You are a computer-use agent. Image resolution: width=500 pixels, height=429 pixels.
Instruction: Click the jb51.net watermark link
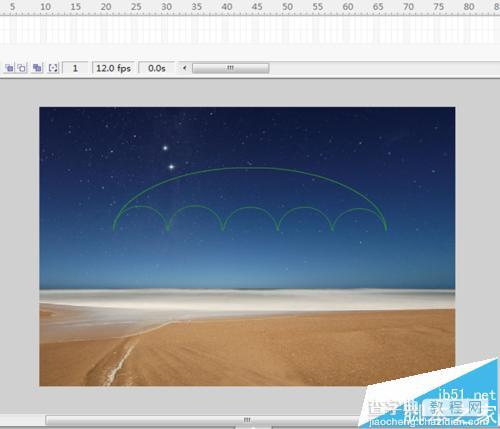(467, 396)
